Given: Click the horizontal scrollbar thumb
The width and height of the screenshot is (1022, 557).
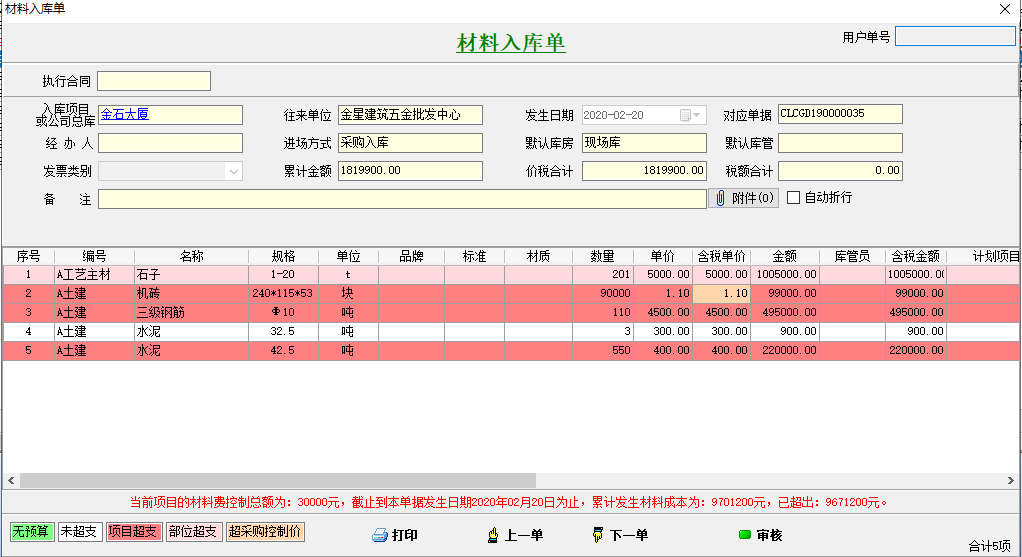Looking at the screenshot, I should pos(278,481).
